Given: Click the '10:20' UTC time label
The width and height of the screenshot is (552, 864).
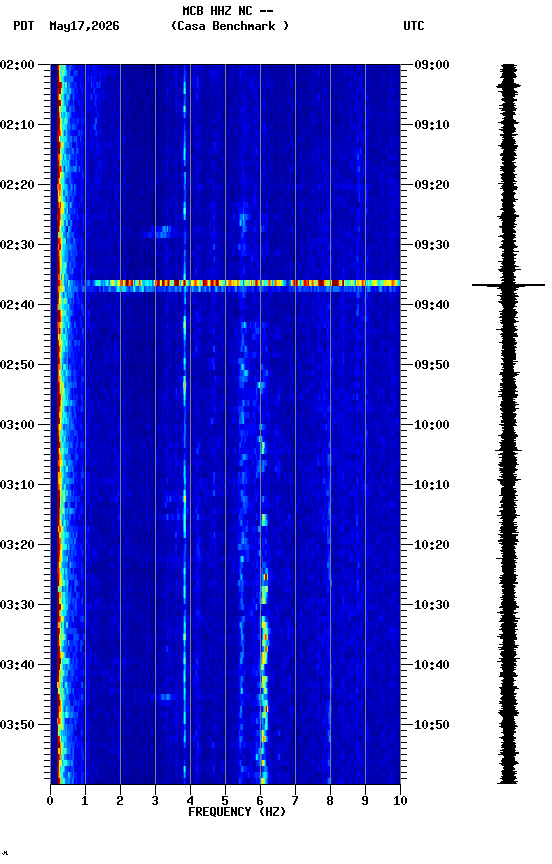Looking at the screenshot, I should pos(432,545).
